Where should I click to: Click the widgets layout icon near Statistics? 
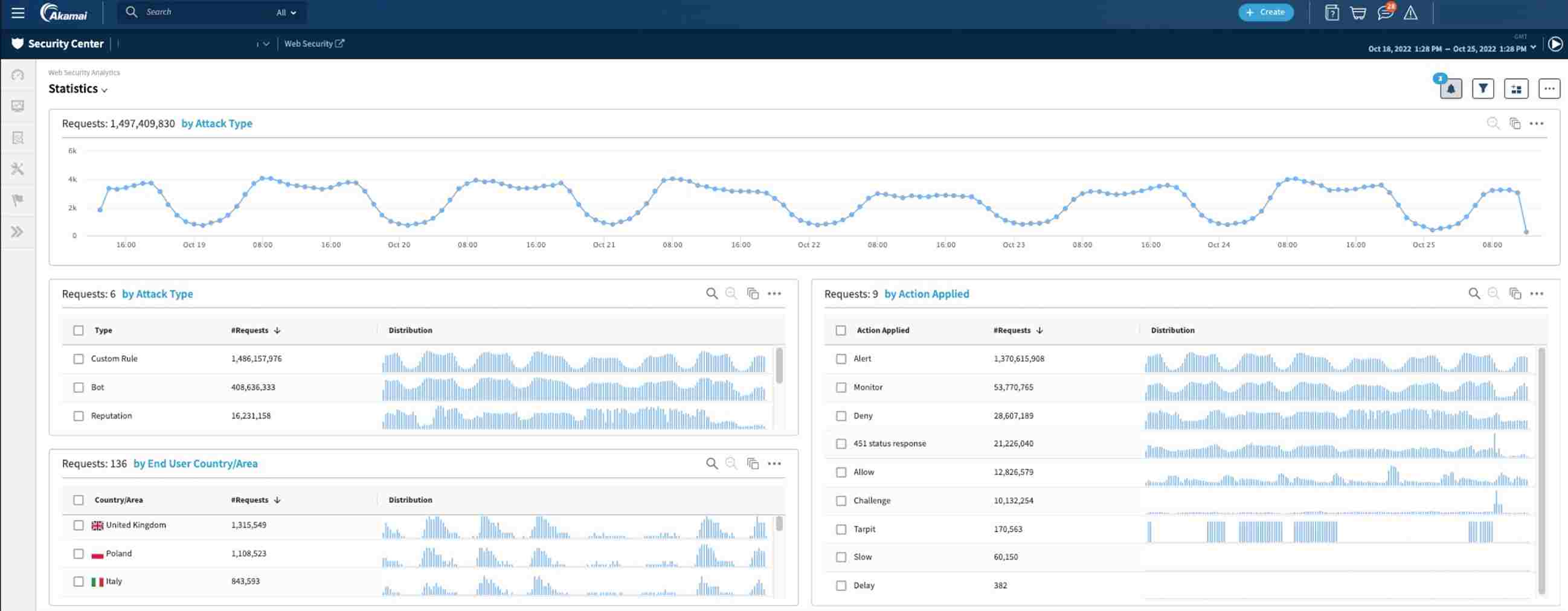click(1517, 88)
